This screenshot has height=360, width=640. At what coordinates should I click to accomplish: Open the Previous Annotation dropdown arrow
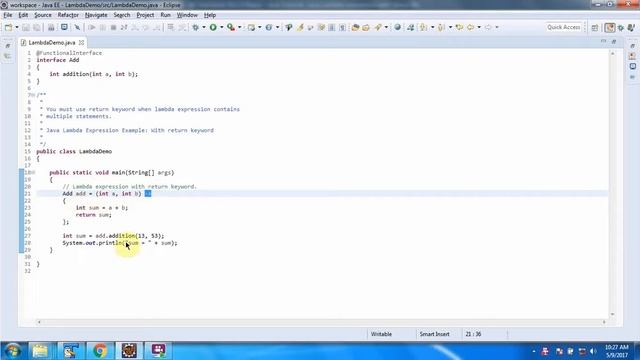tap(450, 27)
